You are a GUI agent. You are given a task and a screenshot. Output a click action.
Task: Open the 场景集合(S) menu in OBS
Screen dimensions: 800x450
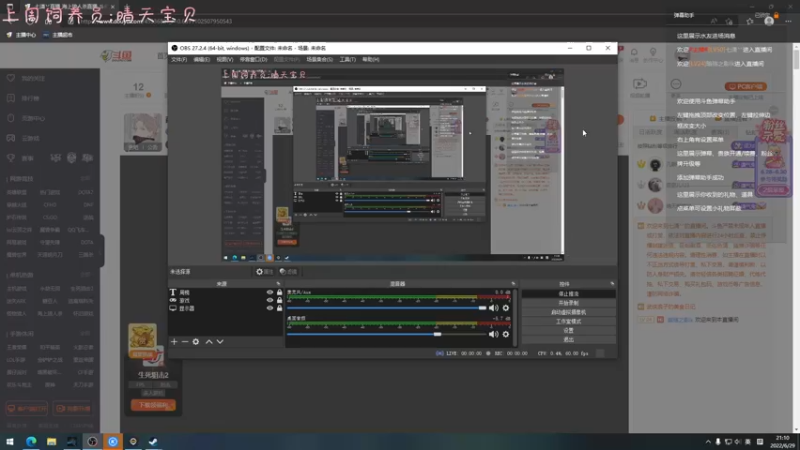(319, 60)
